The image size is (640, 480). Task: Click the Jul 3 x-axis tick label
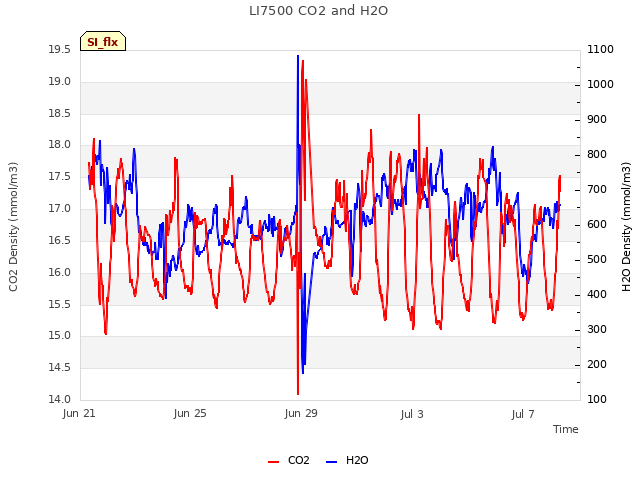pos(412,414)
